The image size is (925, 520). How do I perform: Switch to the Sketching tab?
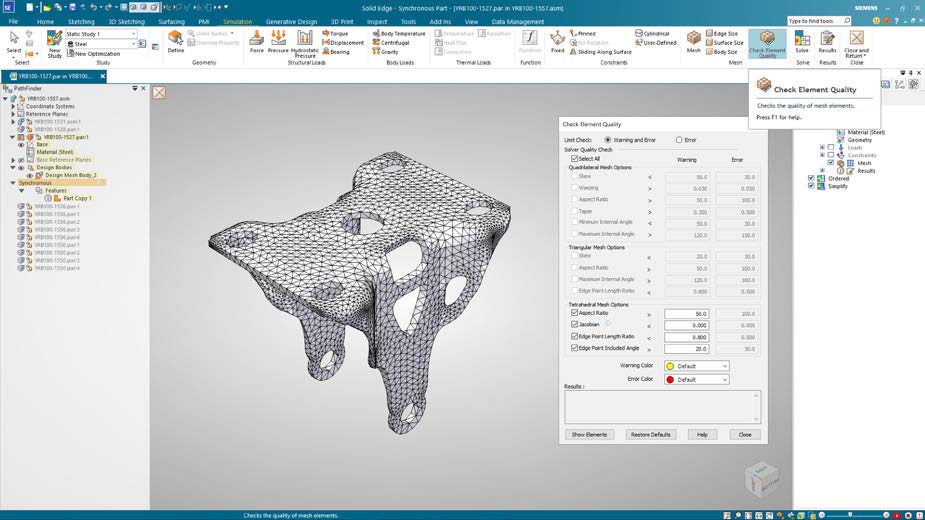click(81, 22)
